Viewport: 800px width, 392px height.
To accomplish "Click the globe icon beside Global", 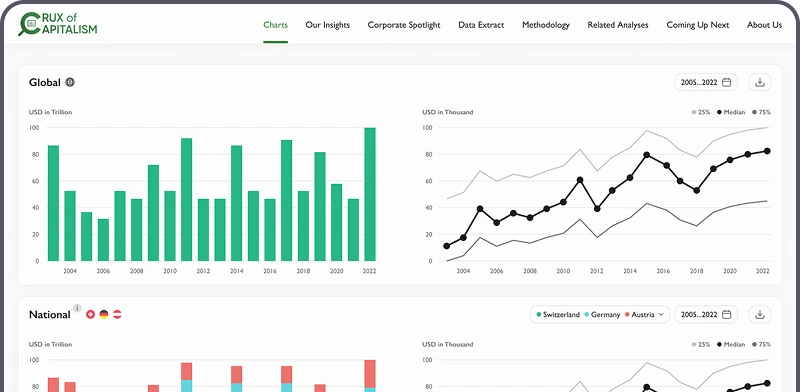I will tap(70, 82).
